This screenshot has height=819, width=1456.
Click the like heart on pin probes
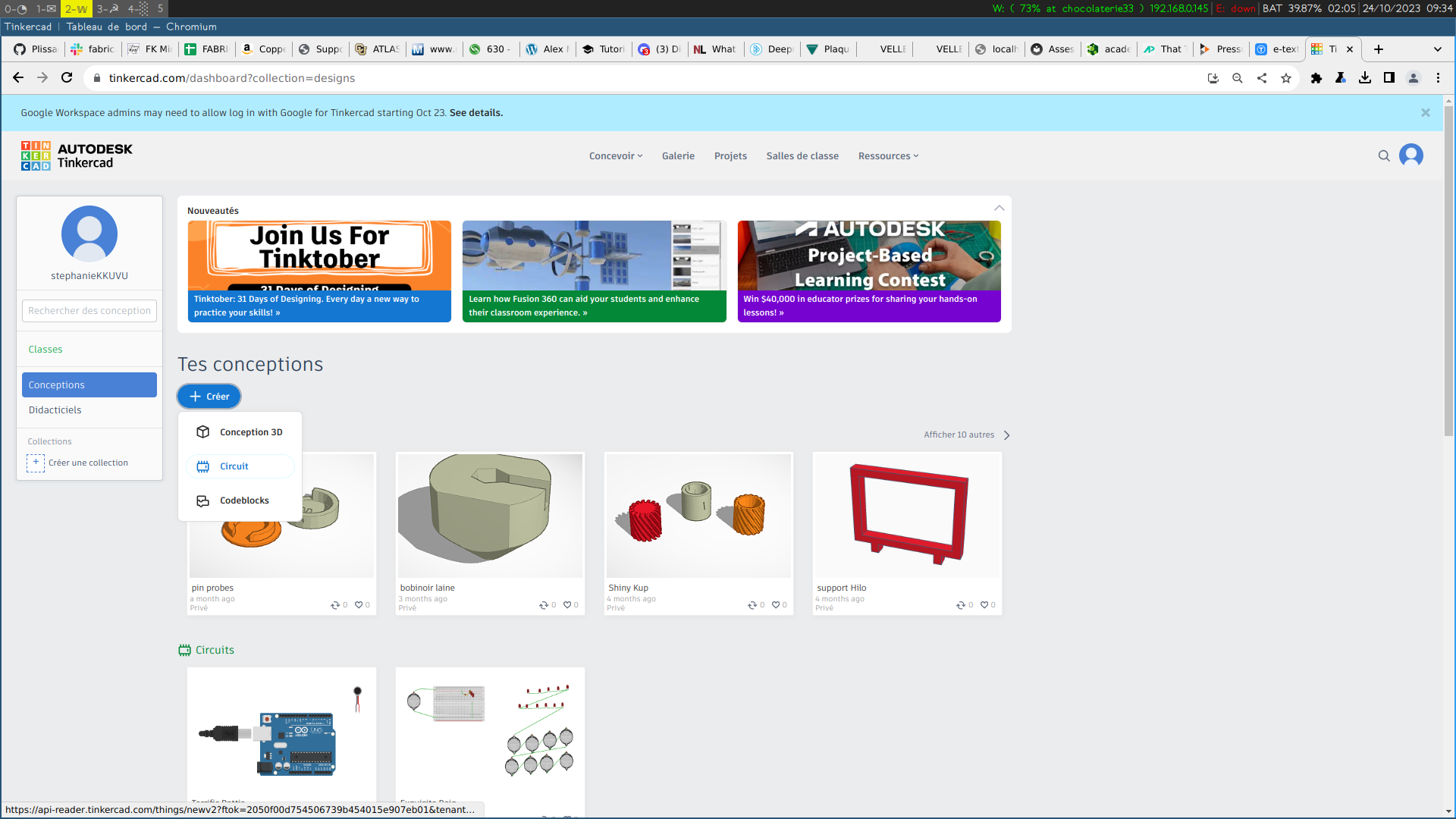359,605
